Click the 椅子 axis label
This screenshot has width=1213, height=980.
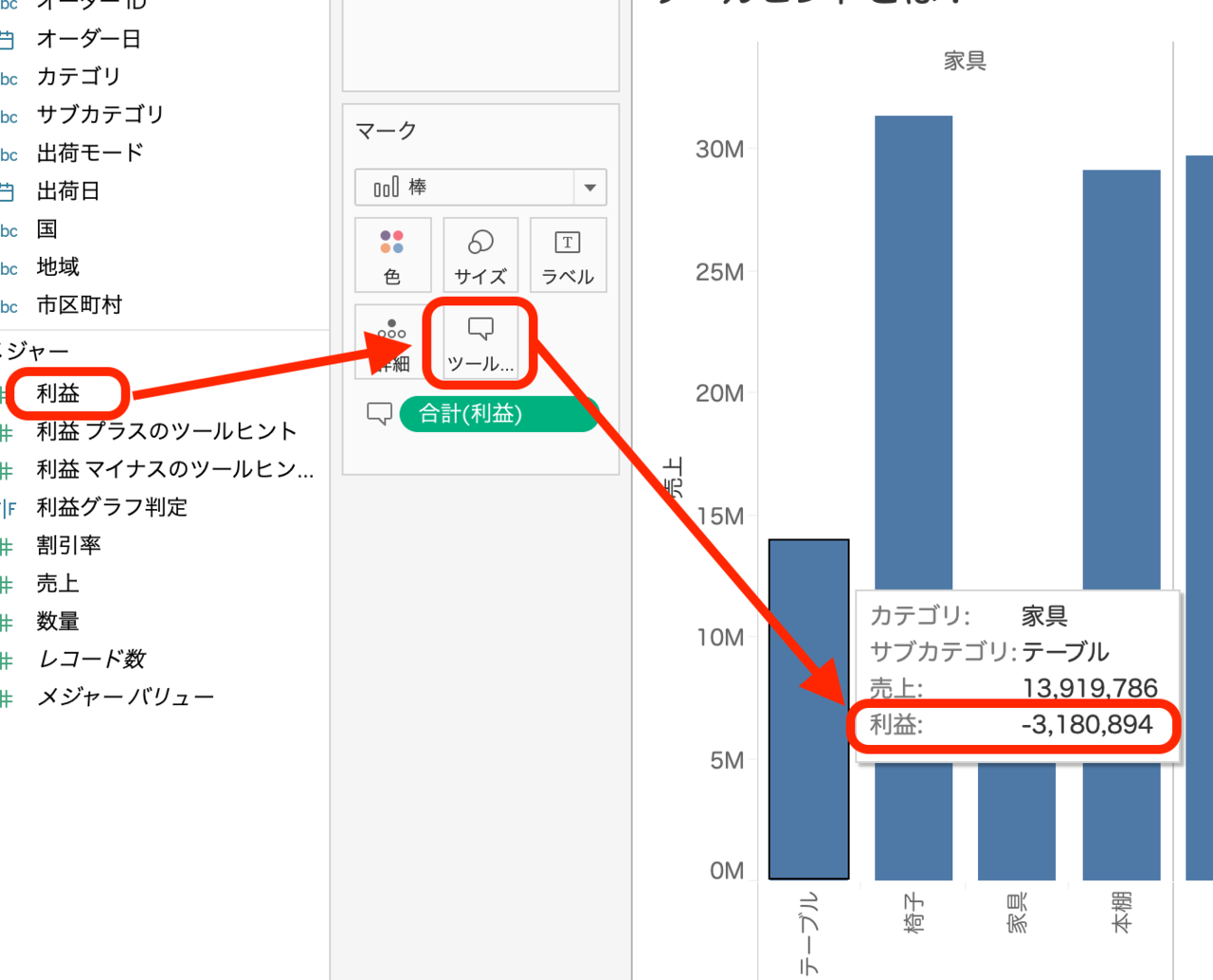click(x=914, y=913)
